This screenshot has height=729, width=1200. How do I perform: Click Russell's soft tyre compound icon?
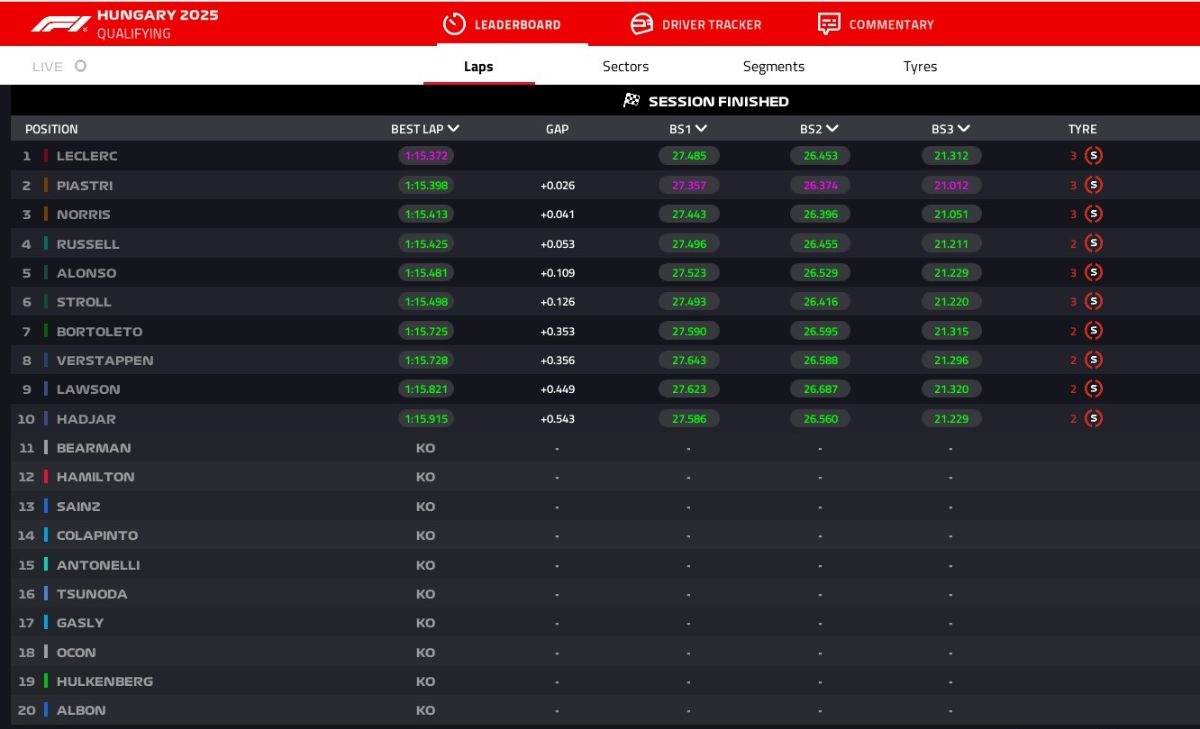click(x=1094, y=244)
